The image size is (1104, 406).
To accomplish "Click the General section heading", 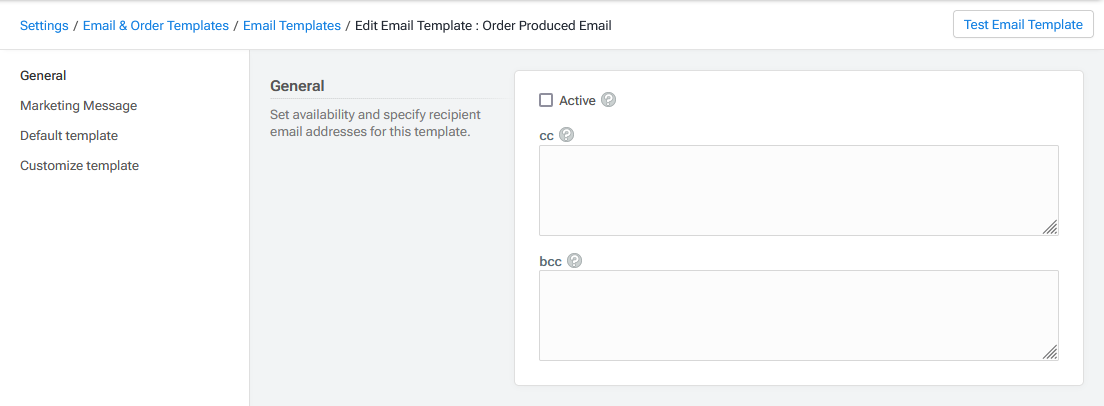I will pos(297,86).
